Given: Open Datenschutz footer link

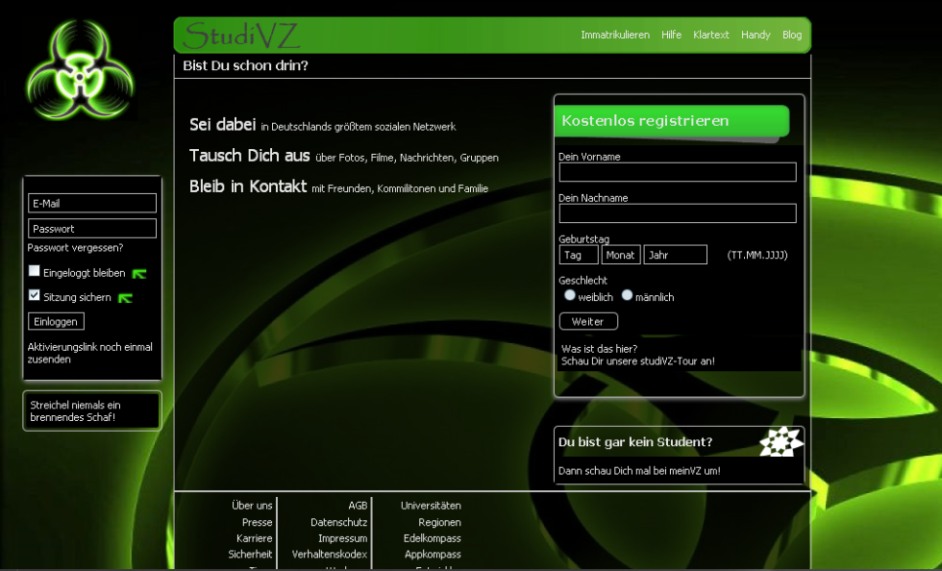Looking at the screenshot, I should (x=339, y=522).
